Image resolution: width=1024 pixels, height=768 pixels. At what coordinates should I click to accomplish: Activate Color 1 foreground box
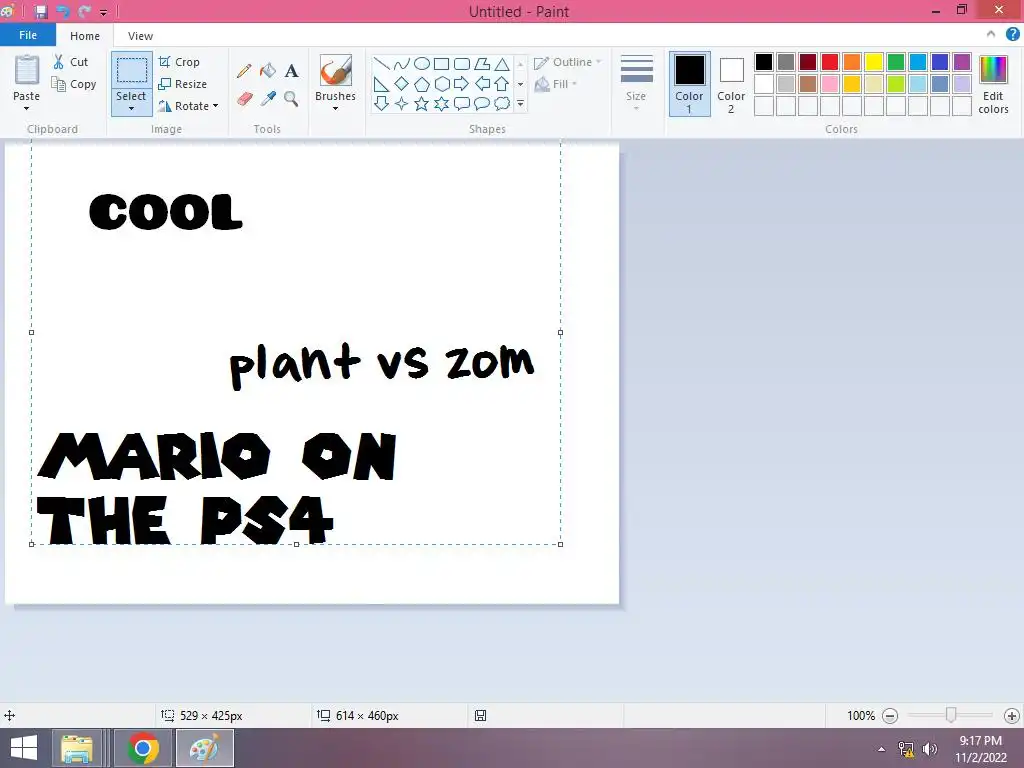tap(690, 84)
